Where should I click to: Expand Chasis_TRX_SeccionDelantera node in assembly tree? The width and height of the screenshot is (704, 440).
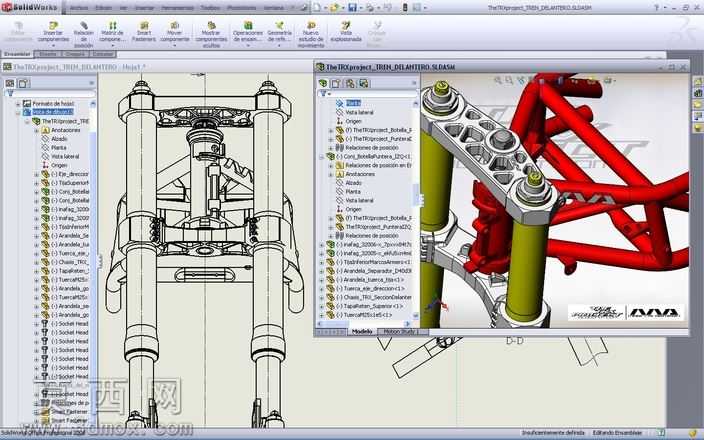pyautogui.click(x=321, y=297)
